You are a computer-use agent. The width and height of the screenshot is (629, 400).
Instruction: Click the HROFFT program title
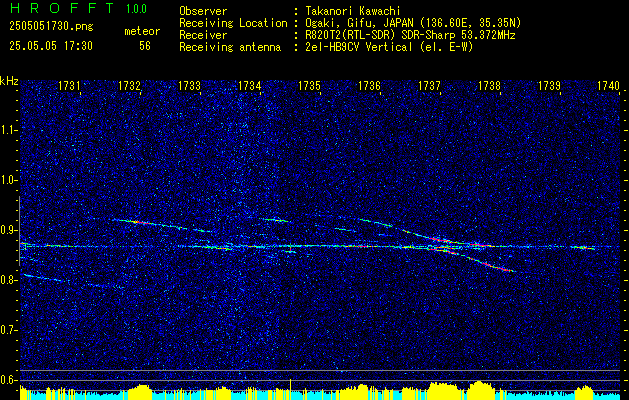(62, 8)
